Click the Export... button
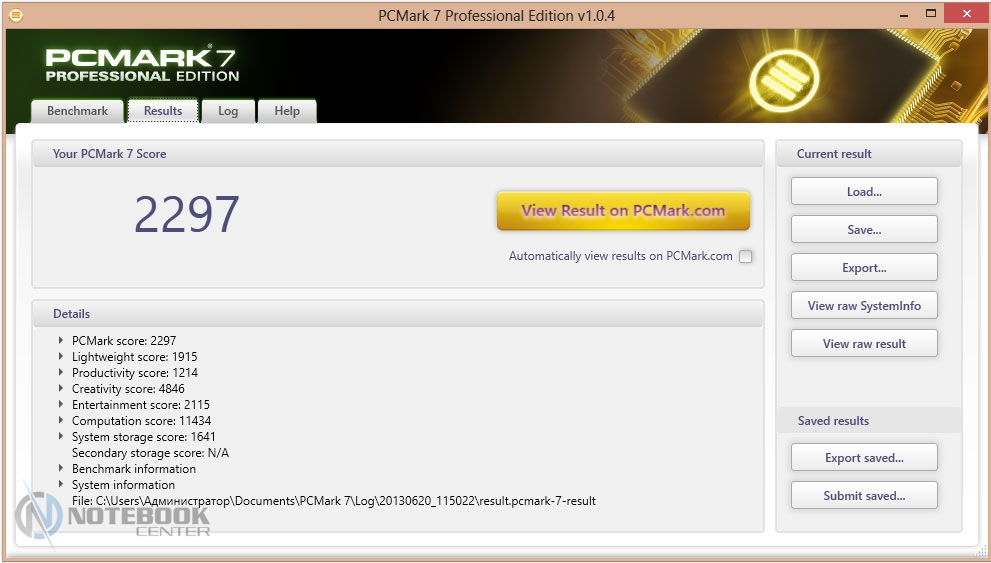The height and width of the screenshot is (563, 991). click(x=864, y=268)
